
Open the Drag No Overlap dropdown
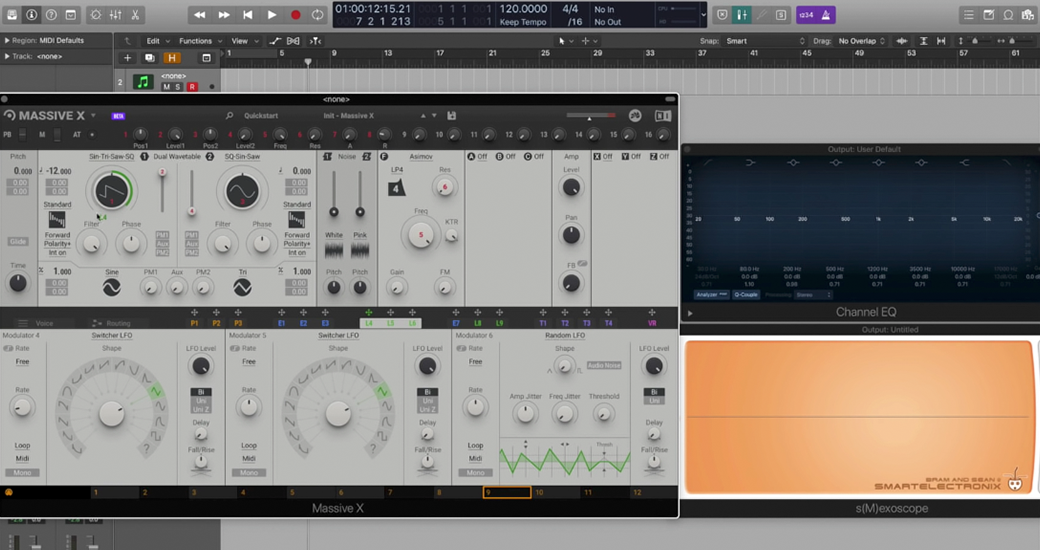coord(861,41)
